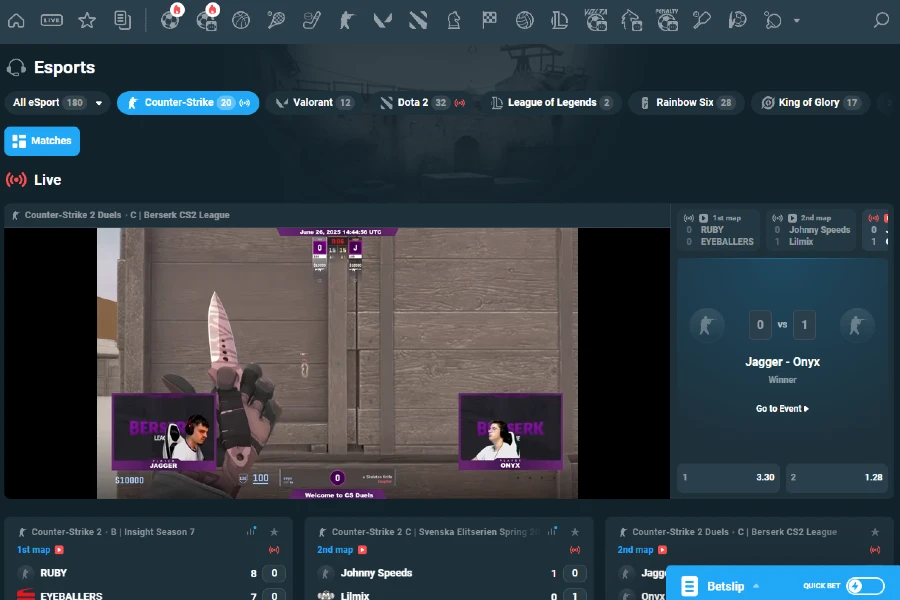Open Esports section via the flaming esports icon

pos(207,20)
